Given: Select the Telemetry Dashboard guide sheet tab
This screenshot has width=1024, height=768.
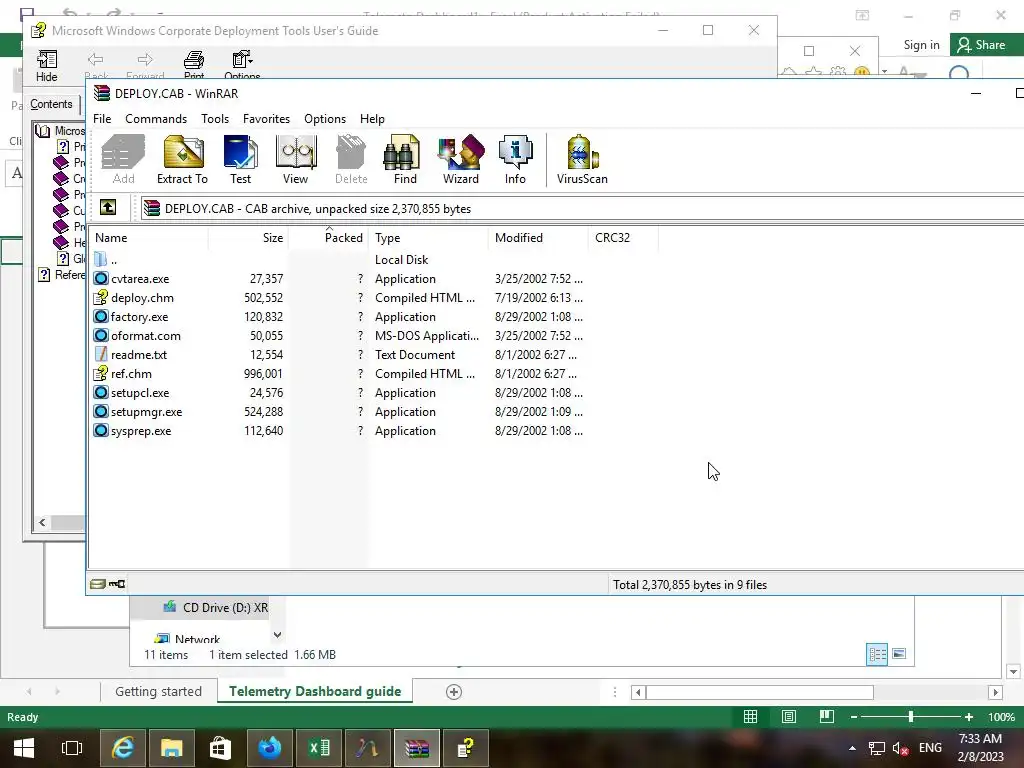Looking at the screenshot, I should 315,692.
